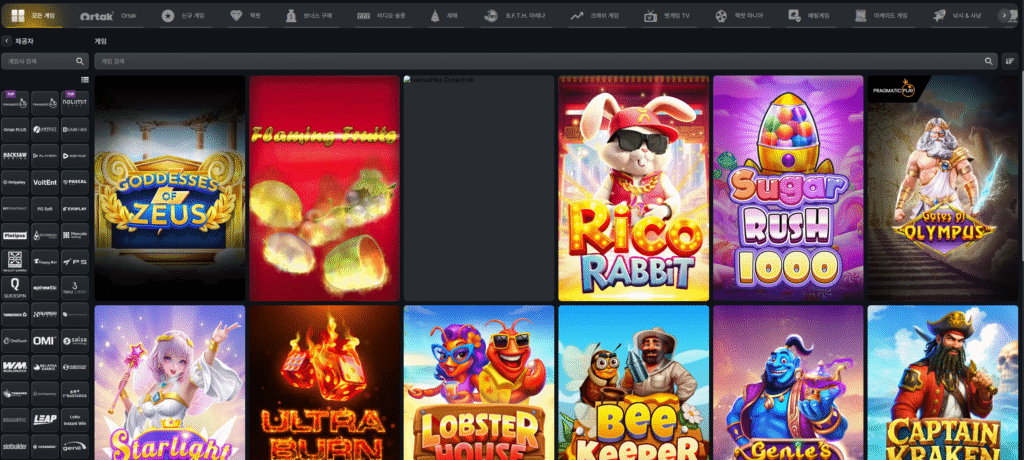Click the LEAP provider logo
This screenshot has height=460, width=1024.
[x=45, y=418]
